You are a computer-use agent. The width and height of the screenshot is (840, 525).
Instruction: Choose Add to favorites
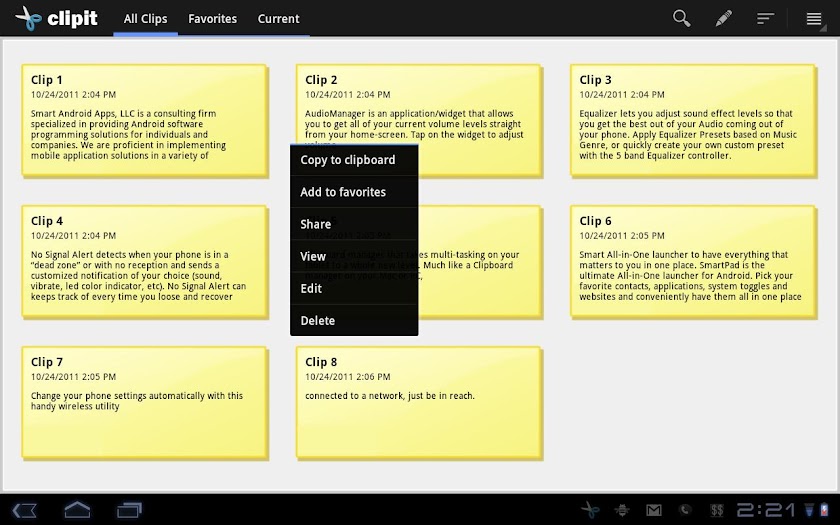point(354,192)
